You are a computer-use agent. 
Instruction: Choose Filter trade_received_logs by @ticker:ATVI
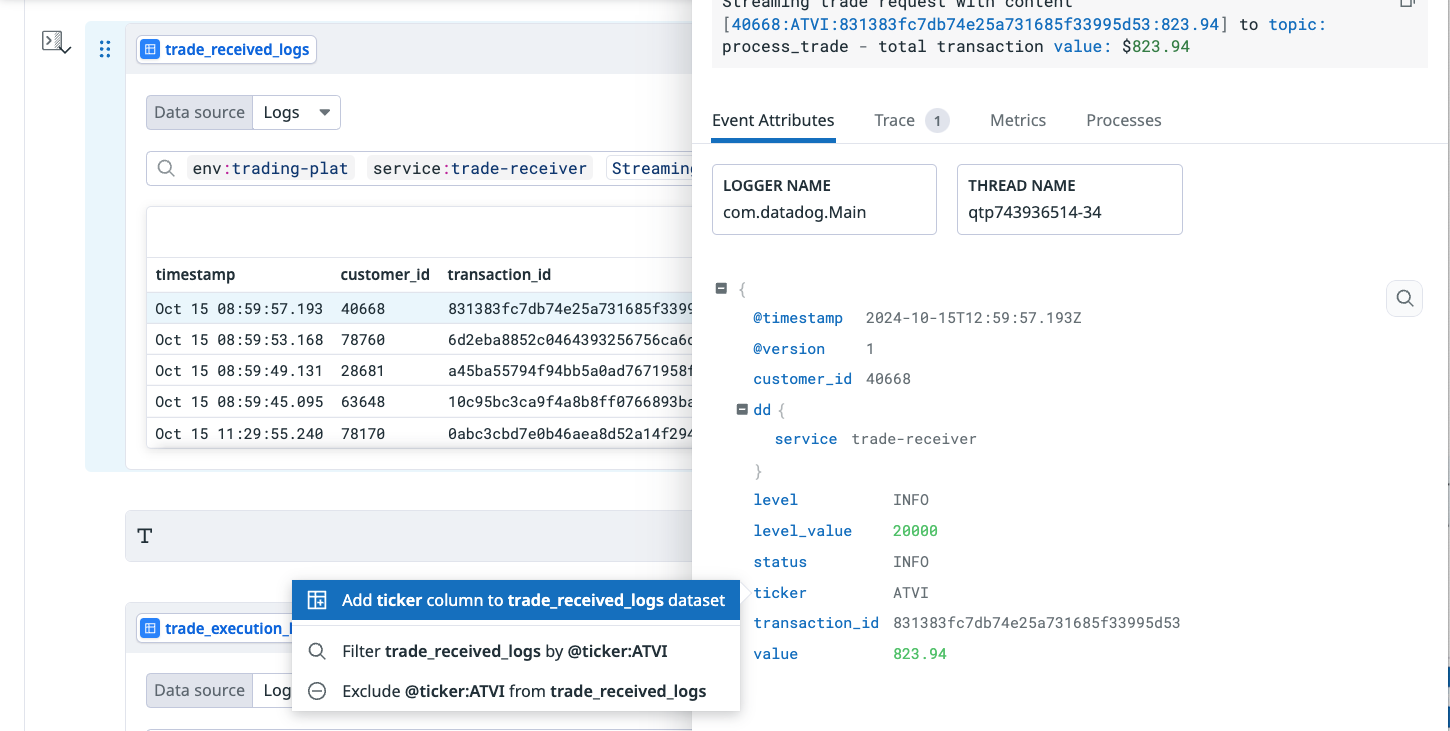coord(504,651)
